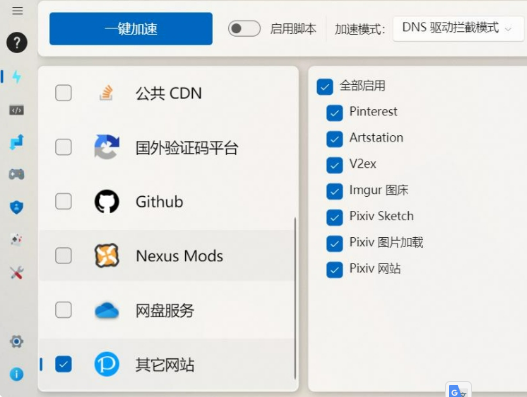This screenshot has height=397, width=527.
Task: Check the Github checkbox
Action: [x=63, y=201]
